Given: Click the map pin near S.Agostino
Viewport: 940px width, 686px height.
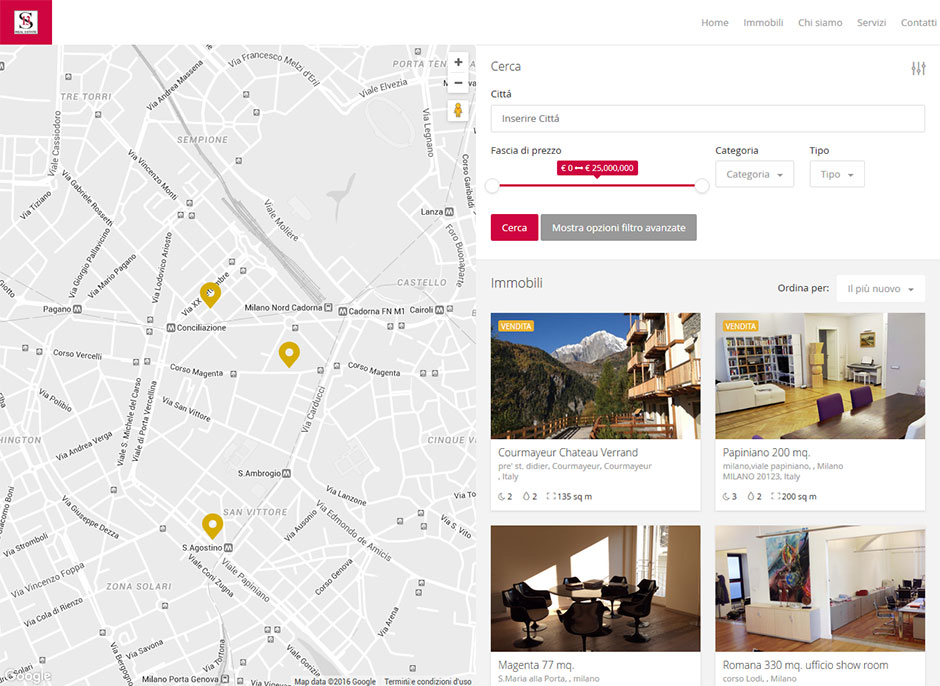Looking at the screenshot, I should pos(212,525).
